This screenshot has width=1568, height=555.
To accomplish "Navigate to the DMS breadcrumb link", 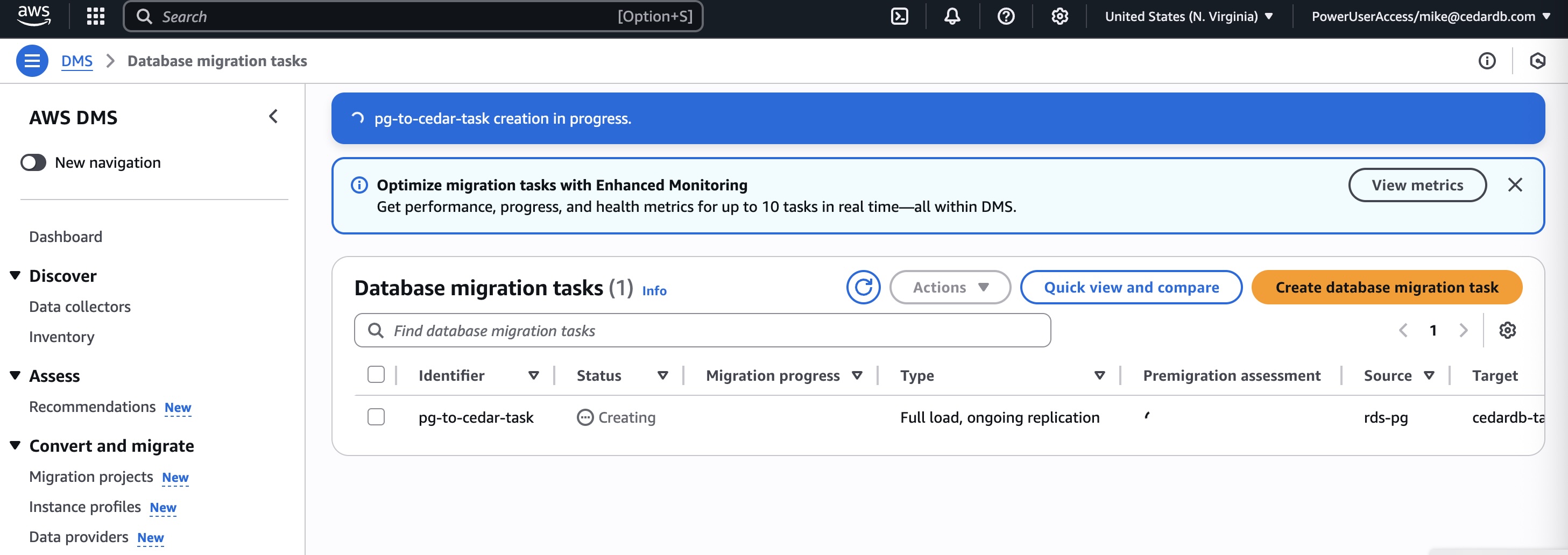I will click(77, 60).
